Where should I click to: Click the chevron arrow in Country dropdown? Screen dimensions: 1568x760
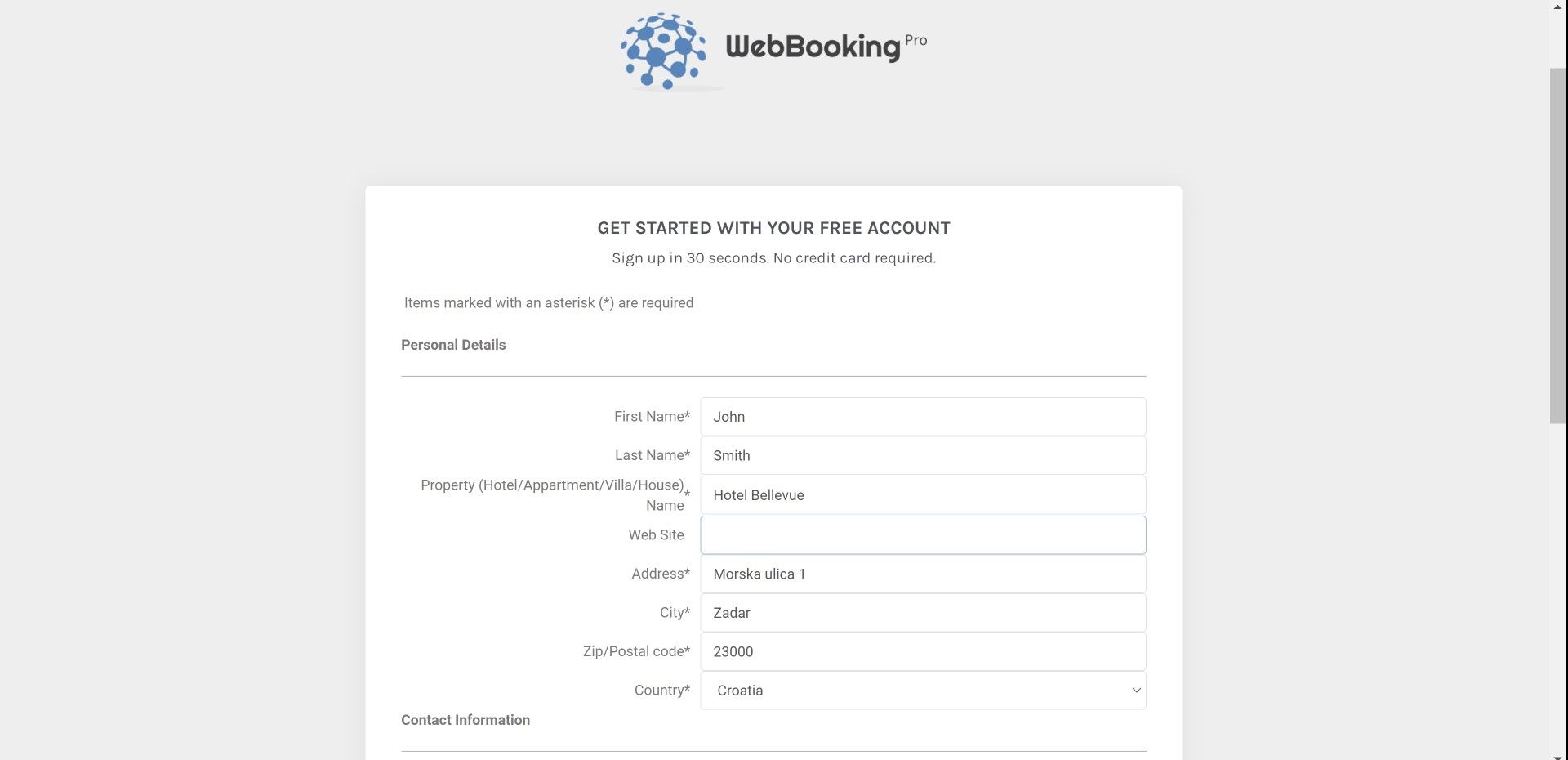coord(1135,691)
